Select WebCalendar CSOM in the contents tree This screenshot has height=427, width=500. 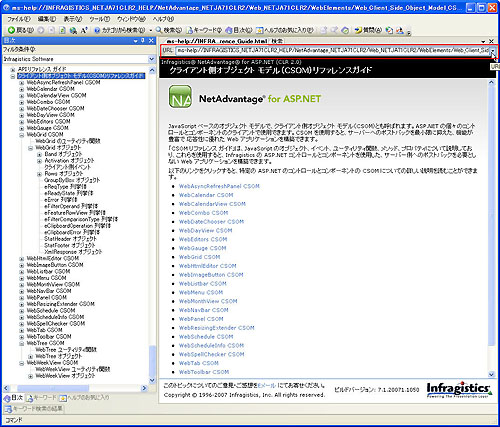[50, 89]
